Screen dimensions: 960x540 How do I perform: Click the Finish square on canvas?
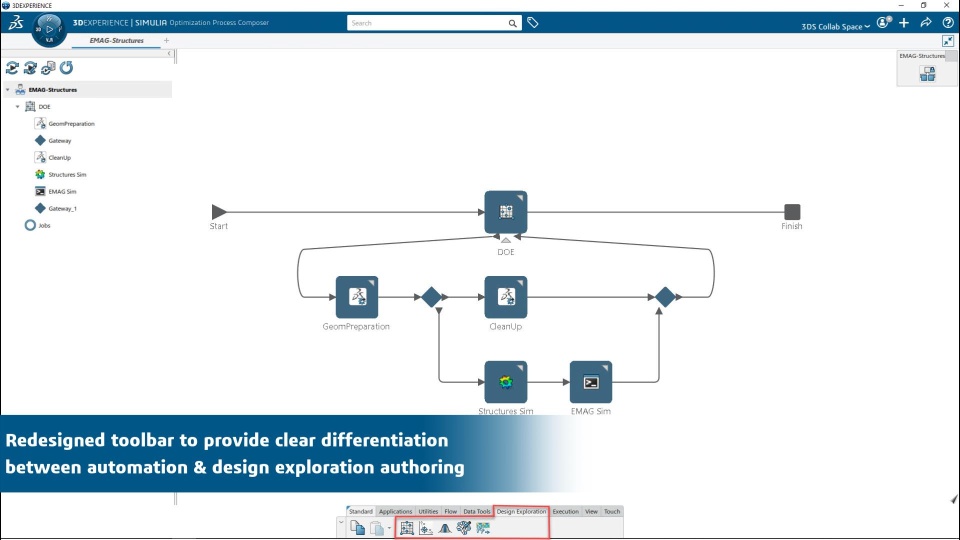click(792, 212)
